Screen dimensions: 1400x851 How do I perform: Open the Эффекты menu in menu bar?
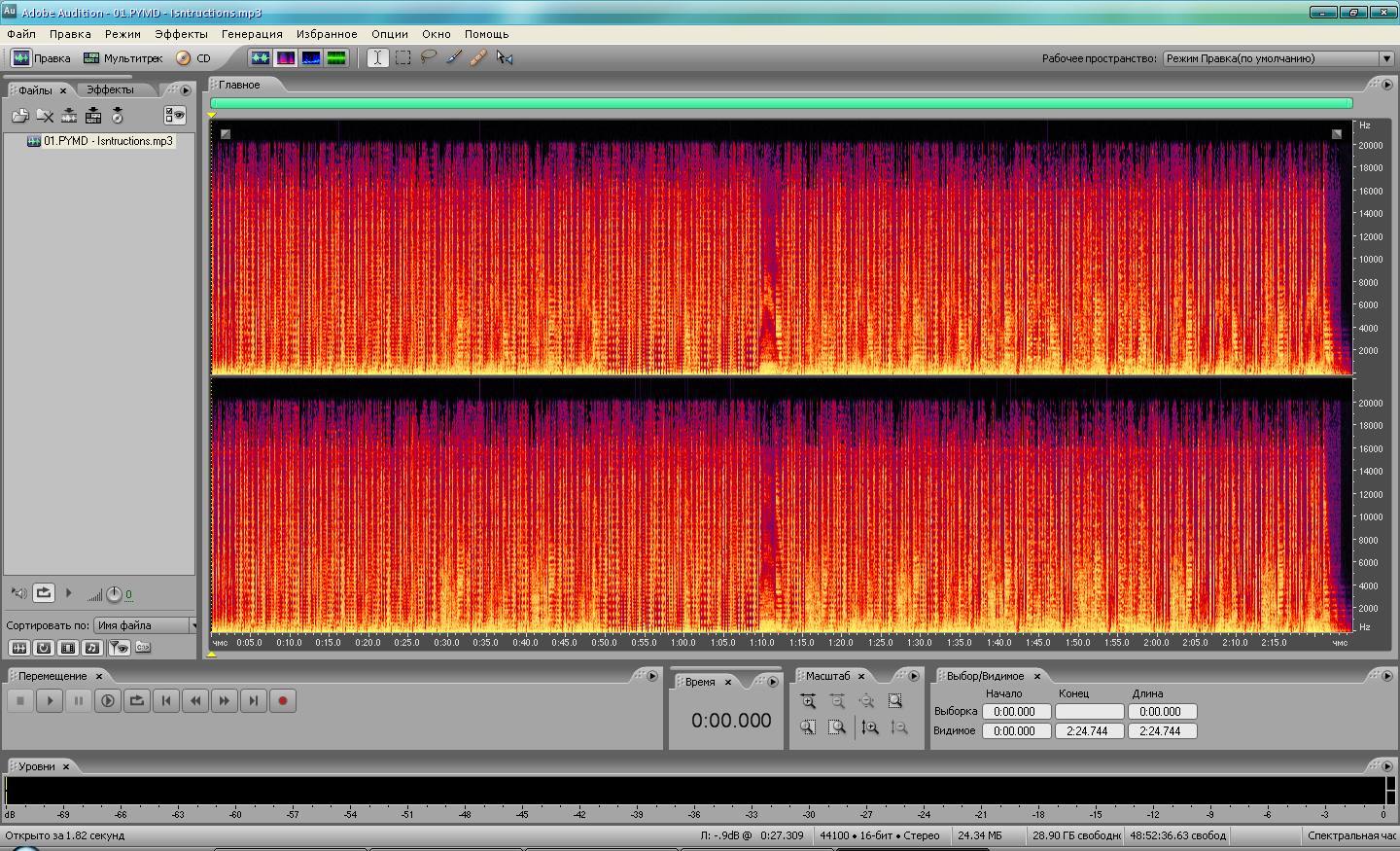point(181,34)
